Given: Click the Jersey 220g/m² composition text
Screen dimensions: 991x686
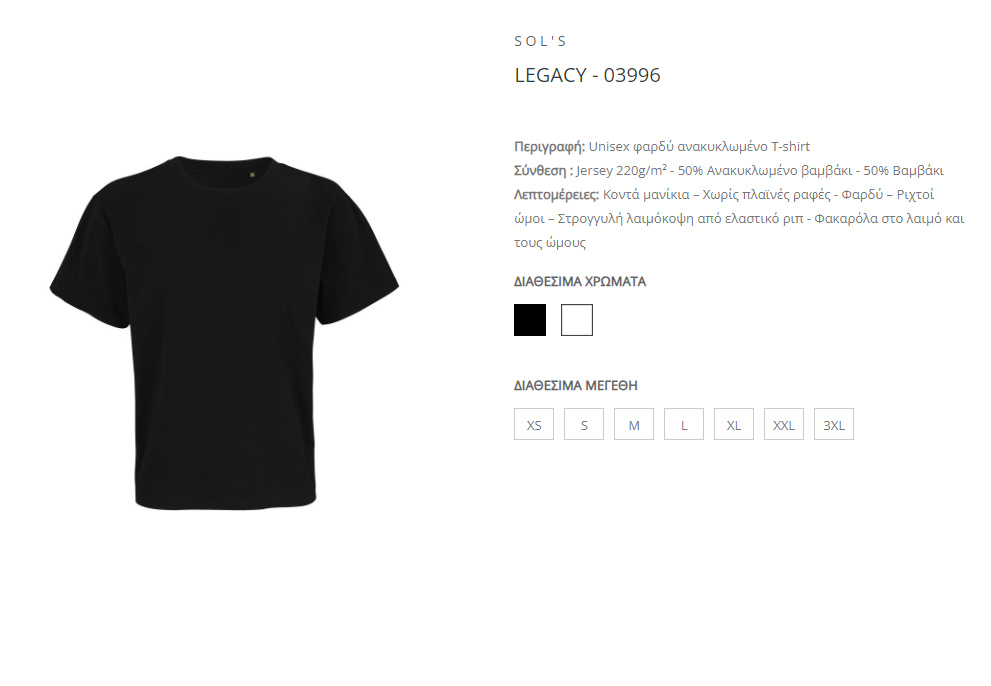Looking at the screenshot, I should 621,171.
